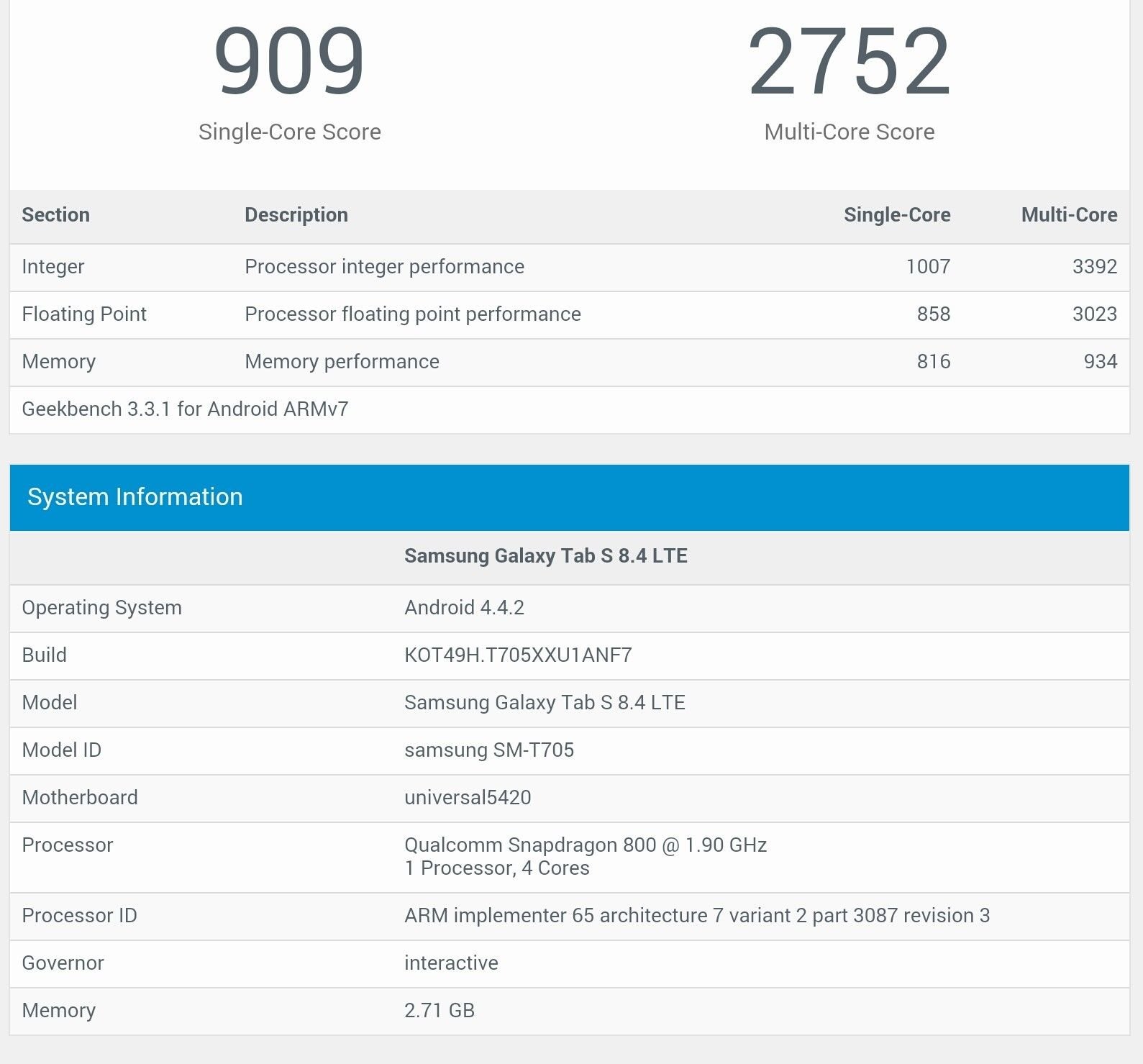
Task: Select the Floating Point section label
Action: pyautogui.click(x=84, y=314)
